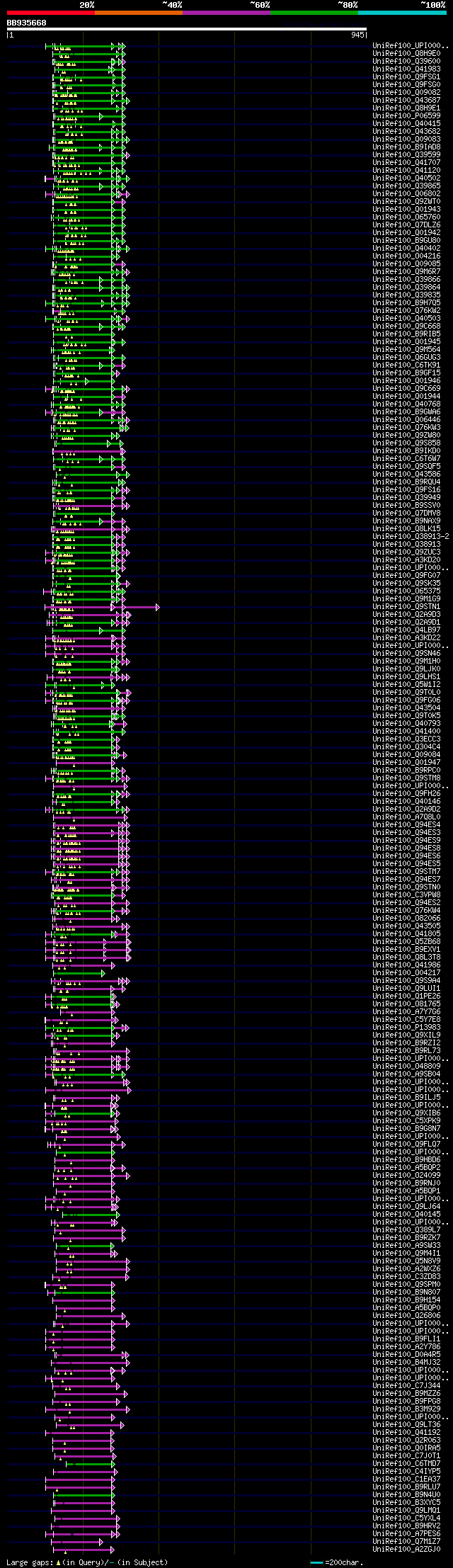Select the UniRef100_Q38913-2 label
453x1568 pixels.
coord(411,536)
